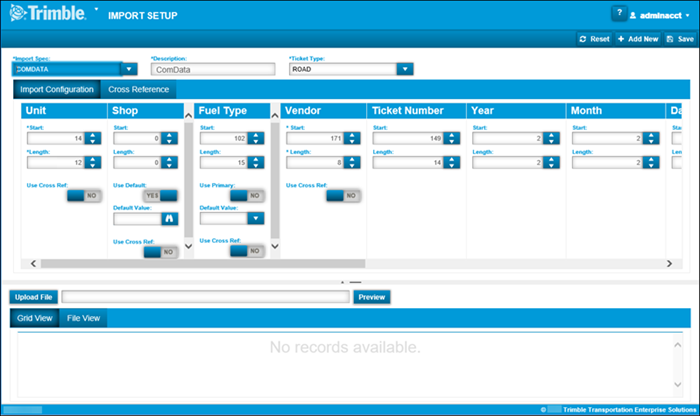Toggle Vendor Use Cross Ref switch
This screenshot has width=700, height=416.
tap(343, 196)
